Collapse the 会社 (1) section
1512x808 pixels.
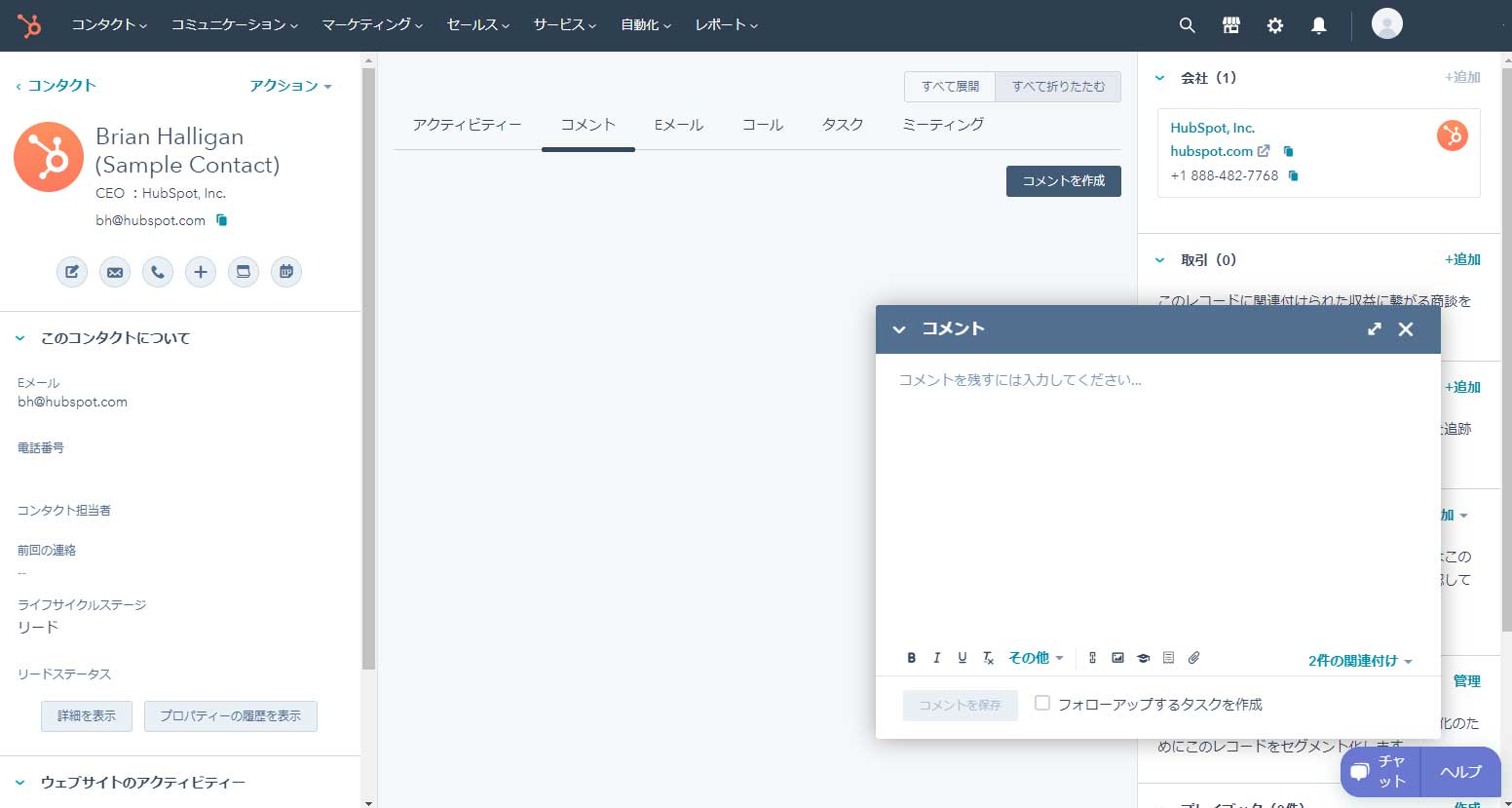coord(1159,78)
